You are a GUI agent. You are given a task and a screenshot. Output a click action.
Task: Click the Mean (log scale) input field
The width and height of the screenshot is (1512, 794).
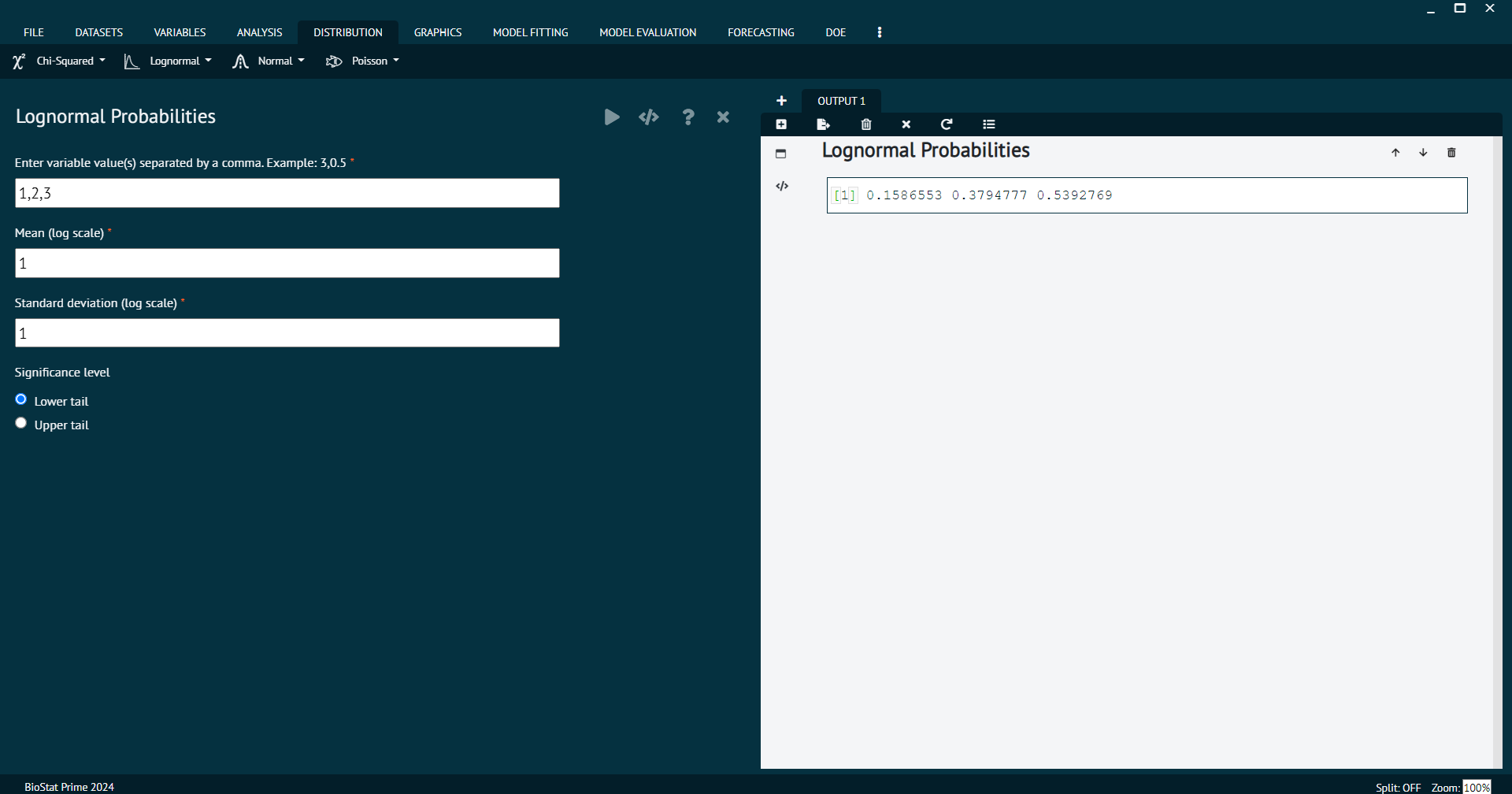click(287, 263)
